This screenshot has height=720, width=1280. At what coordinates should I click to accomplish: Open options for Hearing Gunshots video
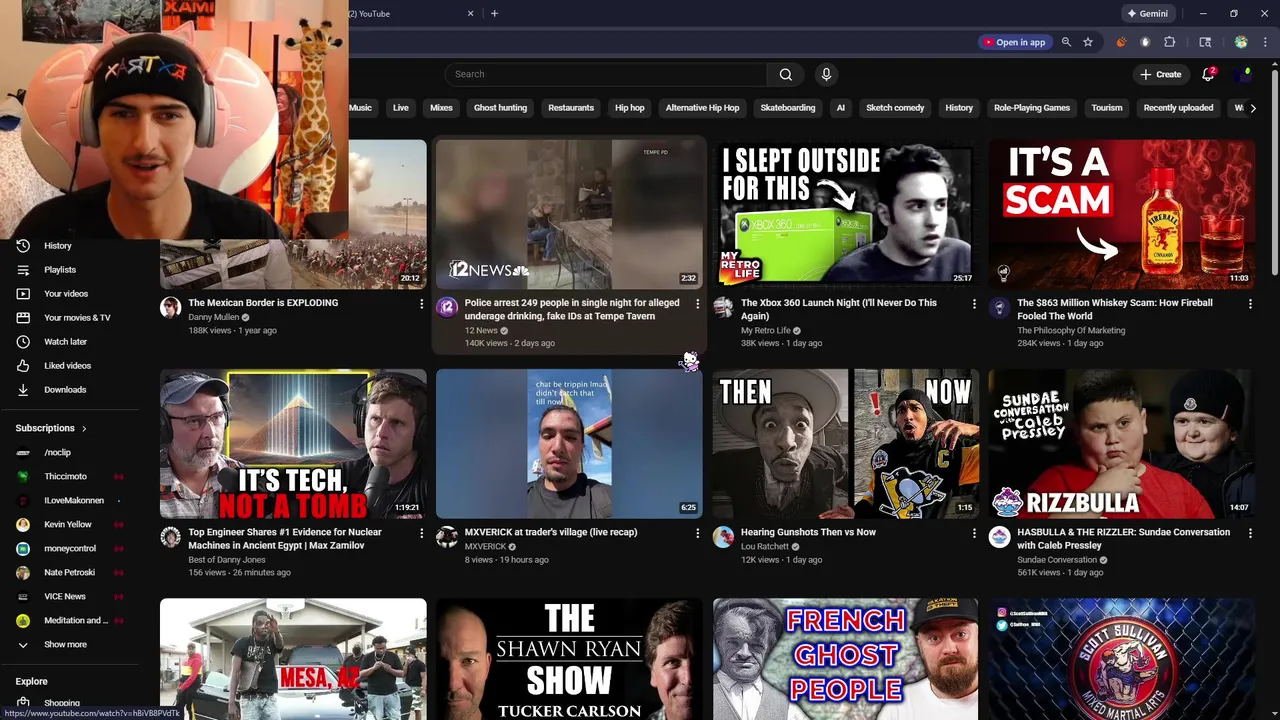974,534
